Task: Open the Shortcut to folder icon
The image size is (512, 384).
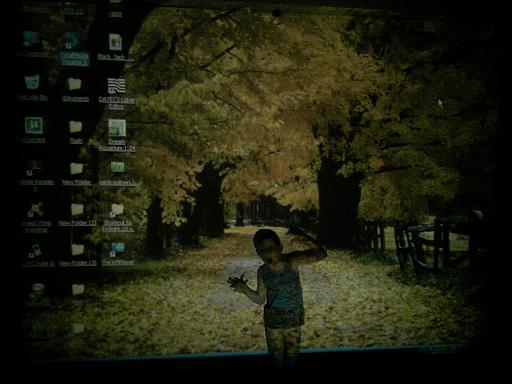Action: coord(117,210)
